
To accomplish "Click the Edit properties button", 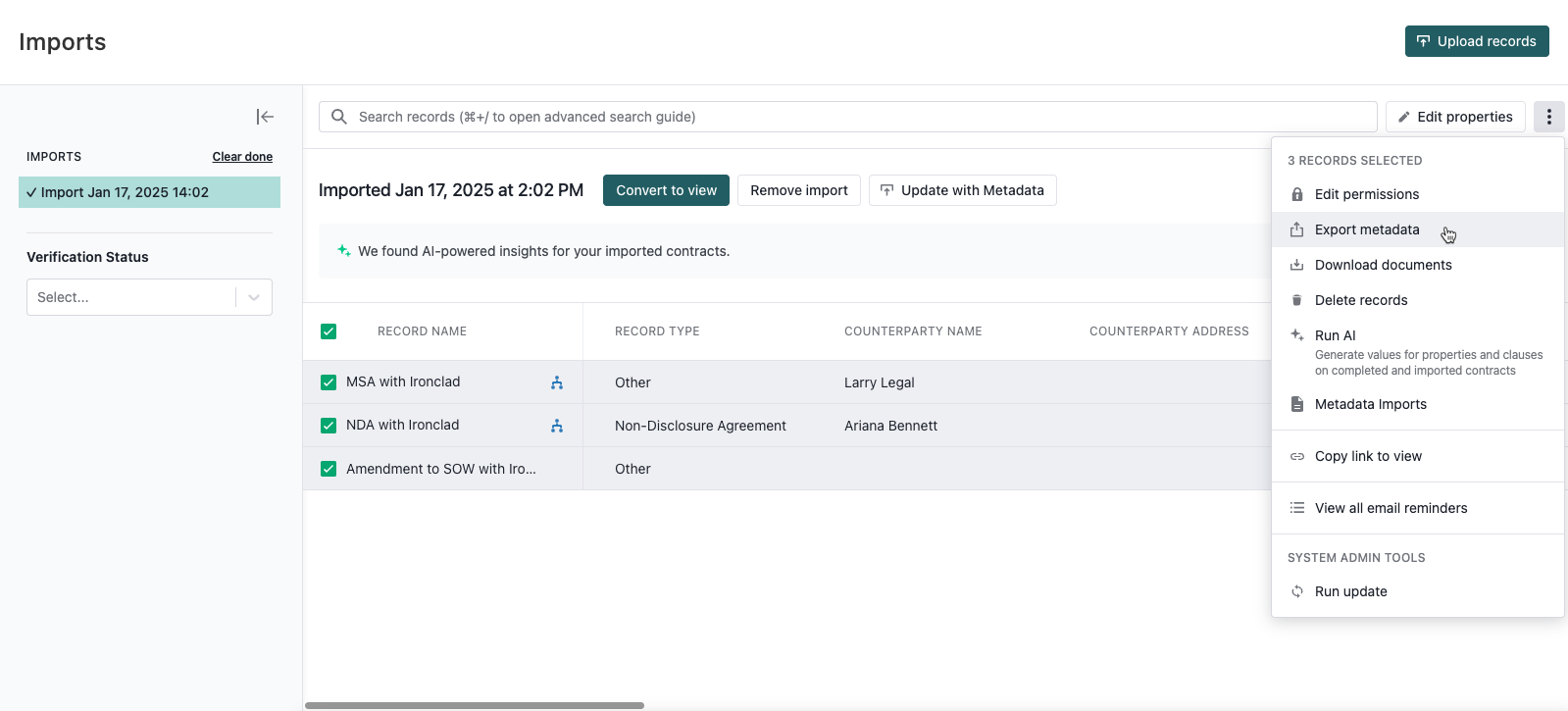I will click(x=1455, y=117).
